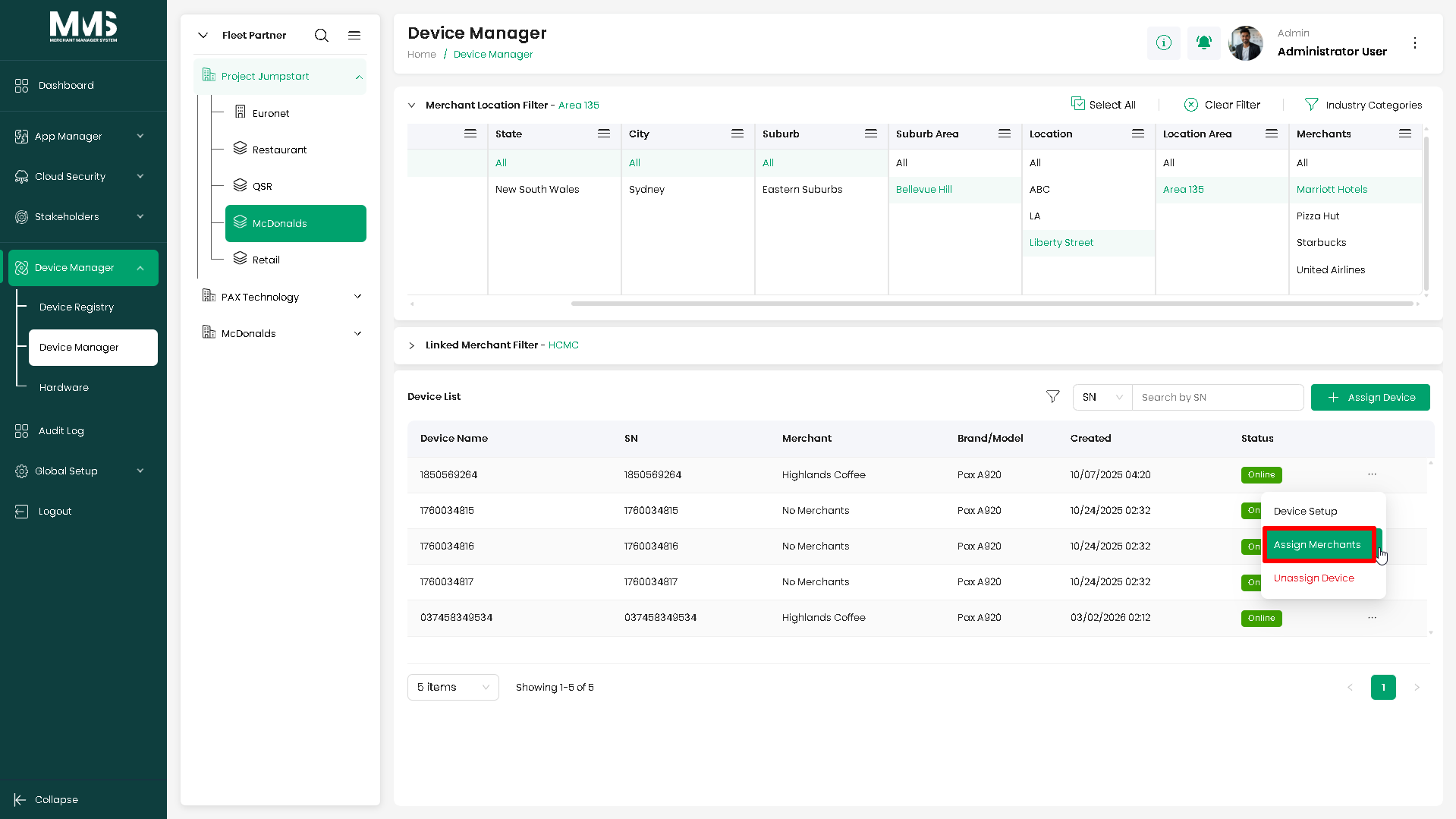Collapse the sidebar with Collapse button

tap(46, 799)
